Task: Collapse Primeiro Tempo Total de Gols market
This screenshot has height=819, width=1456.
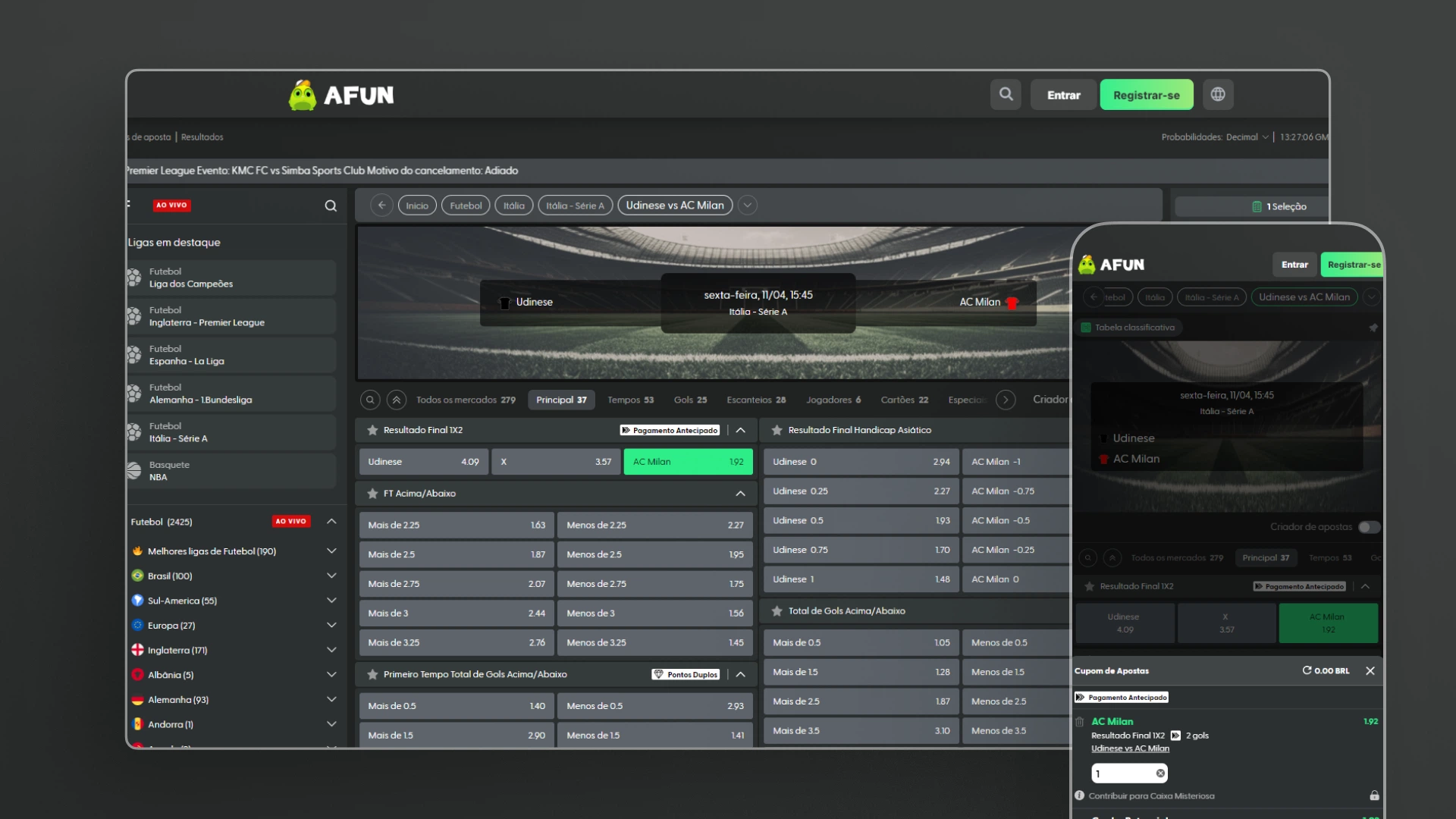Action: click(x=740, y=674)
